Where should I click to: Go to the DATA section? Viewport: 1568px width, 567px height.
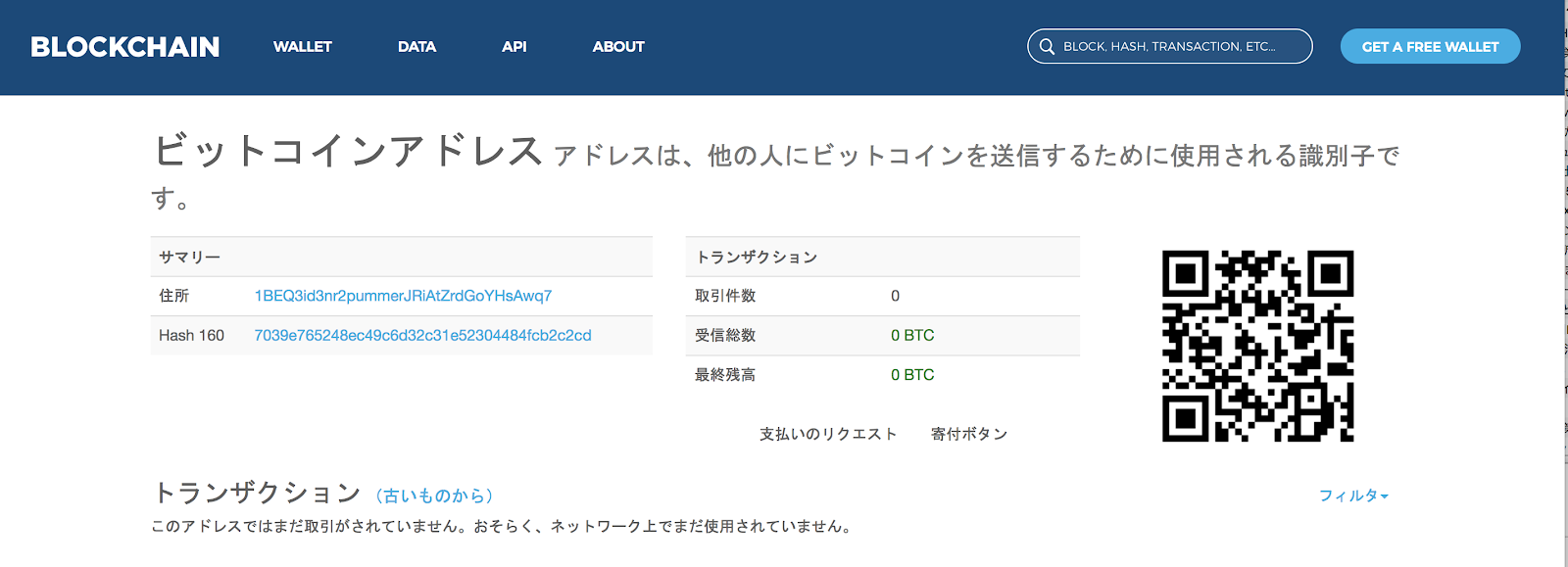[416, 47]
